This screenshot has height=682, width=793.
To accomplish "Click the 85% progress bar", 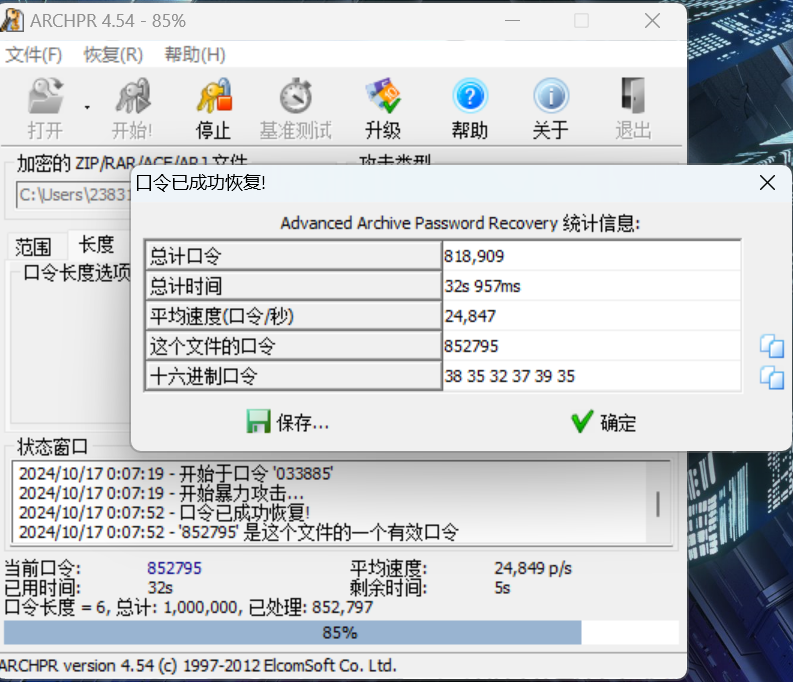I will (341, 632).
